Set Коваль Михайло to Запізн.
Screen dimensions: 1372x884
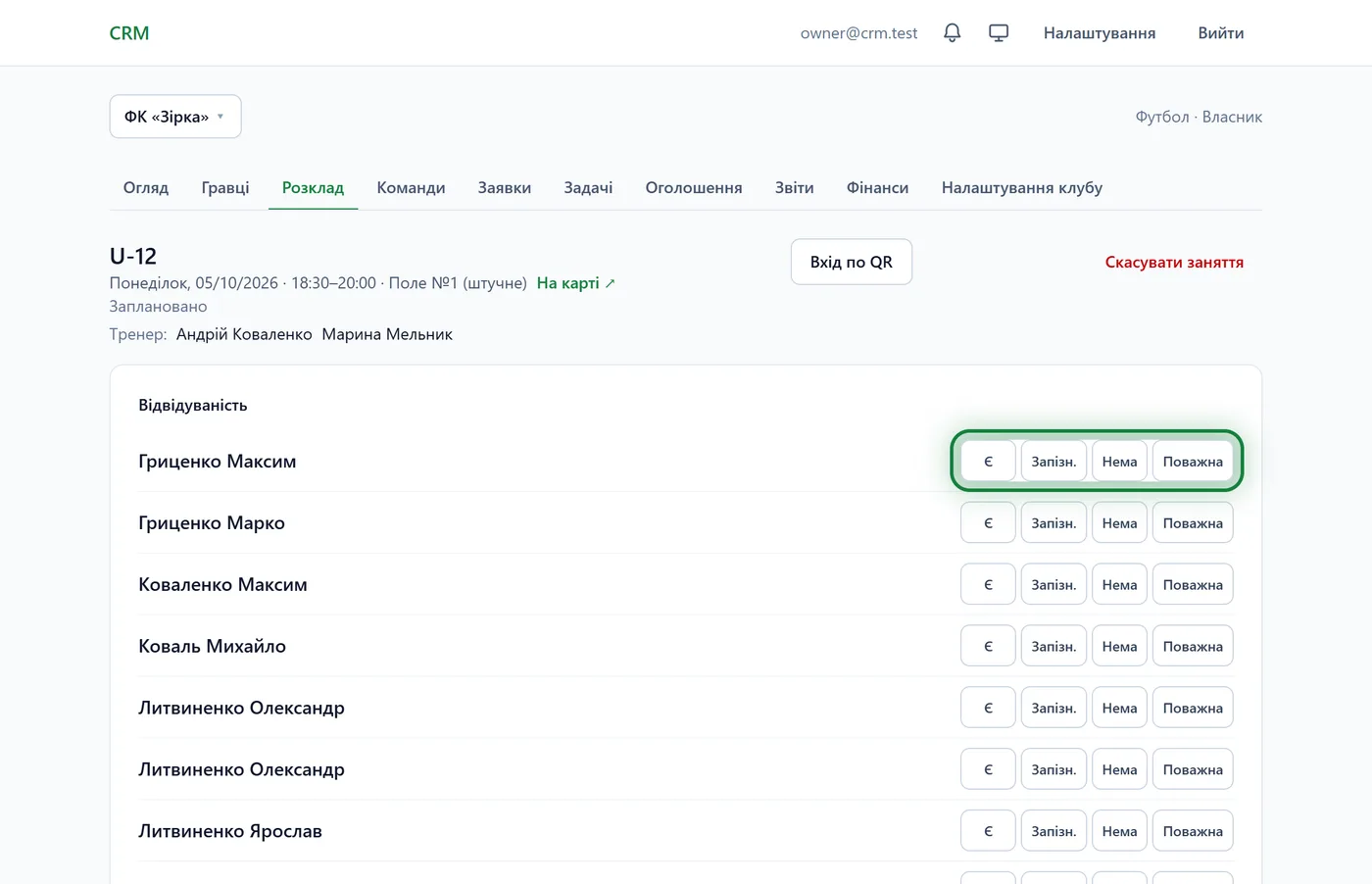(1053, 647)
